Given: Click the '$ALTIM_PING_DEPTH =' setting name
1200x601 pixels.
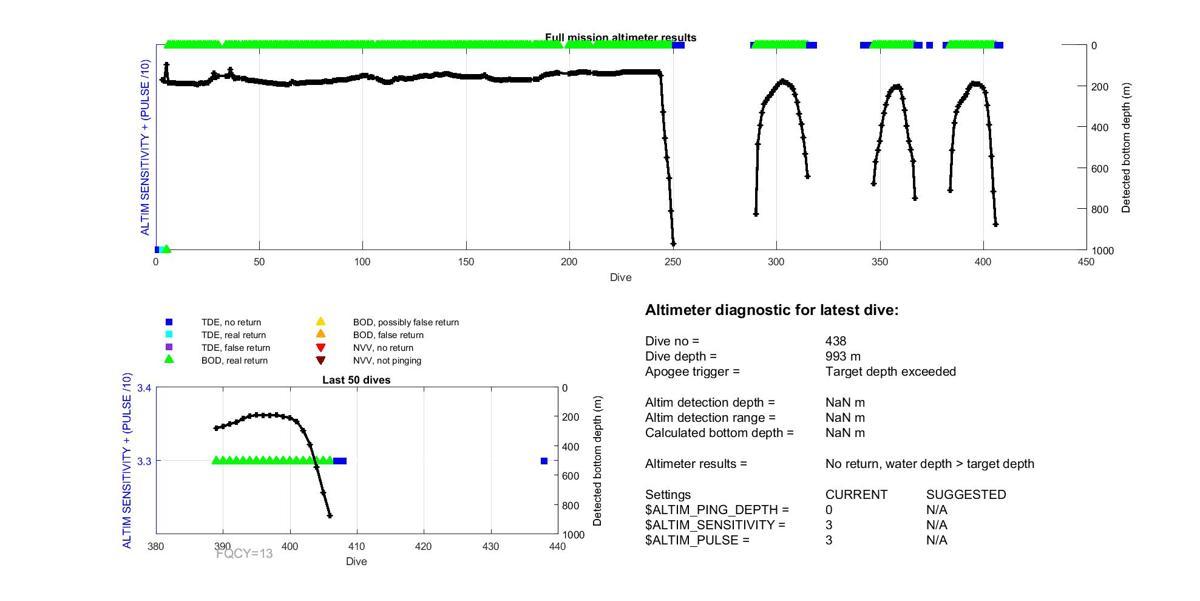Looking at the screenshot, I should (x=717, y=510).
